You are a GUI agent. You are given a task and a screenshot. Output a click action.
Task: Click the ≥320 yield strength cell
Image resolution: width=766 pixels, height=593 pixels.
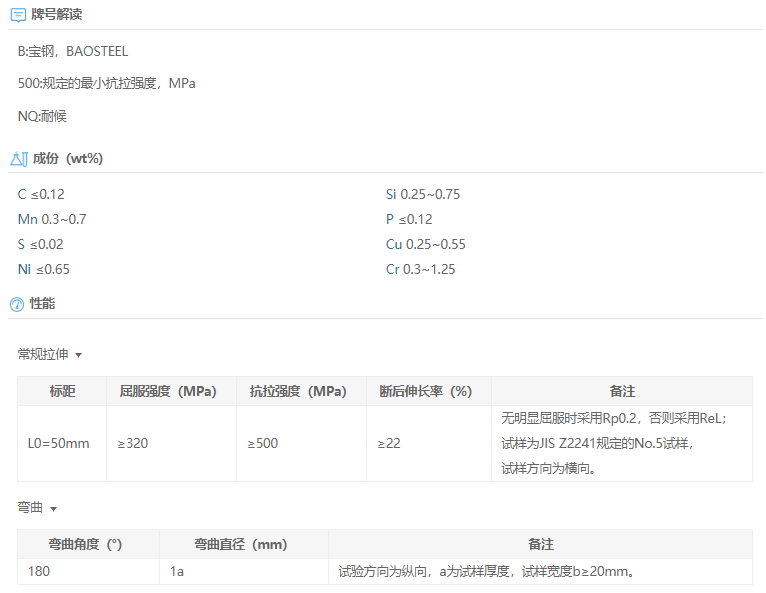click(171, 444)
